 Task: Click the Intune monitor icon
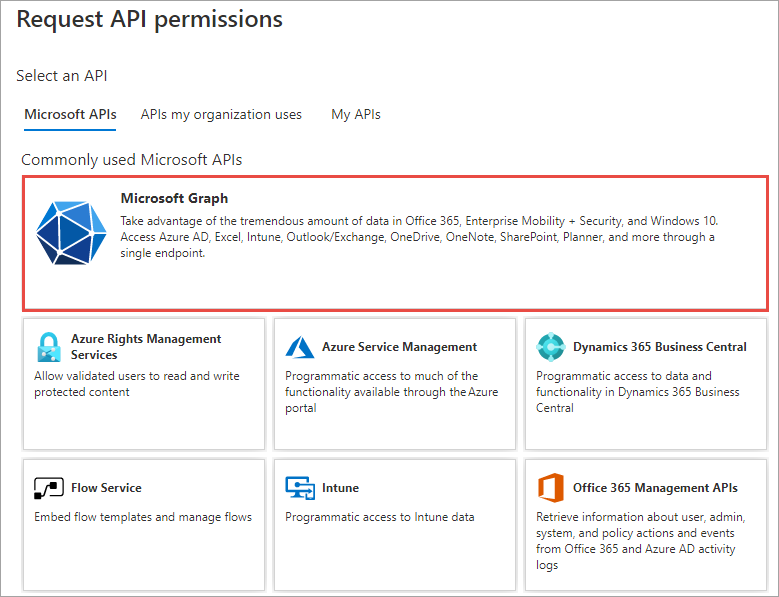[x=300, y=488]
